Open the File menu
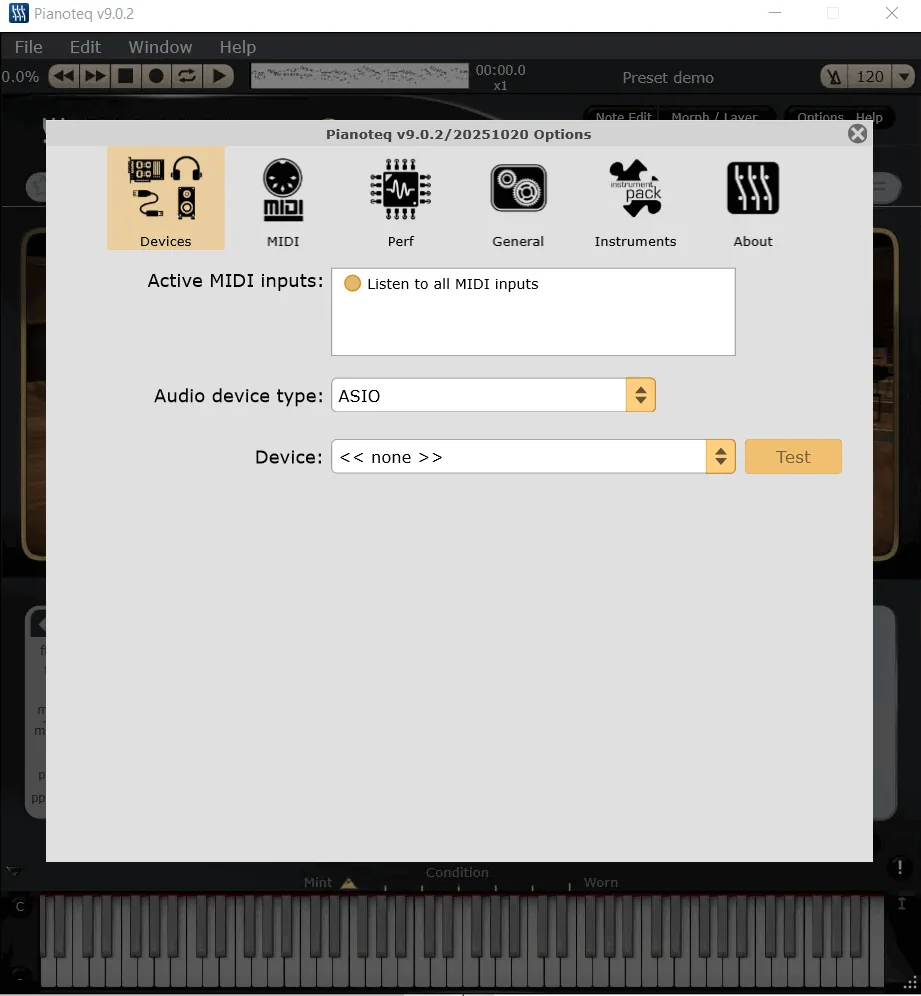Screen dimensions: 921x996 pos(29,47)
